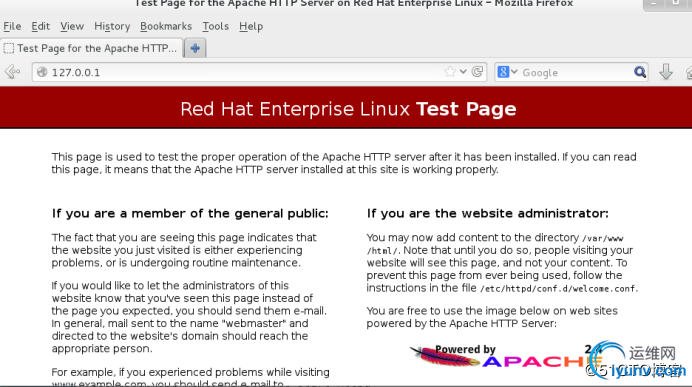692x387 pixels.
Task: Open the File menu
Action: (12, 26)
